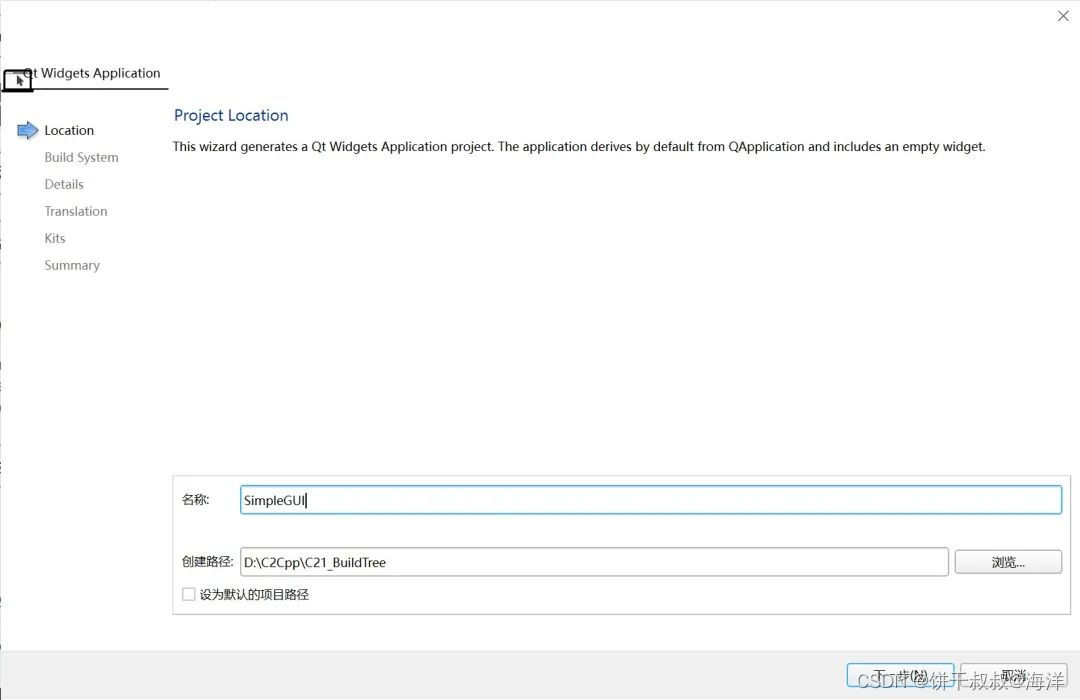The width and height of the screenshot is (1080, 700).
Task: Select the Translation wizard step
Action: 76,211
